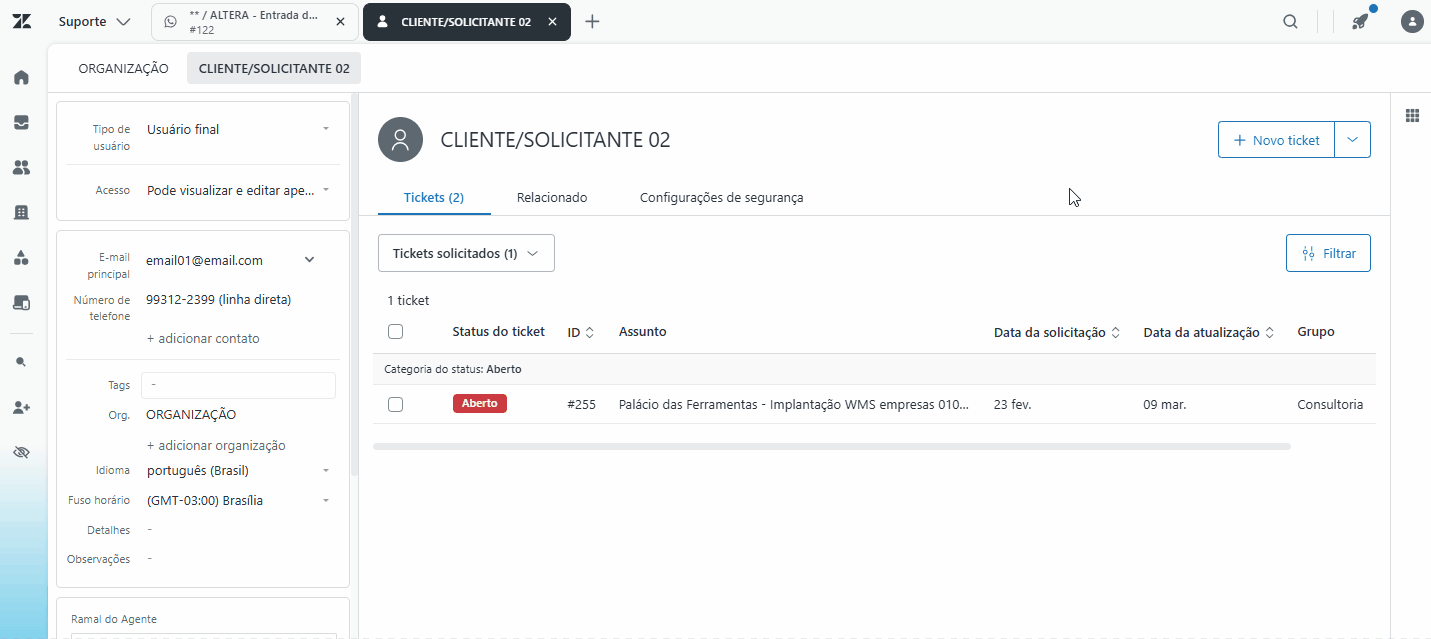Viewport: 1431px width, 639px height.
Task: Expand the Novo ticket arrow menu
Action: (x=1353, y=140)
